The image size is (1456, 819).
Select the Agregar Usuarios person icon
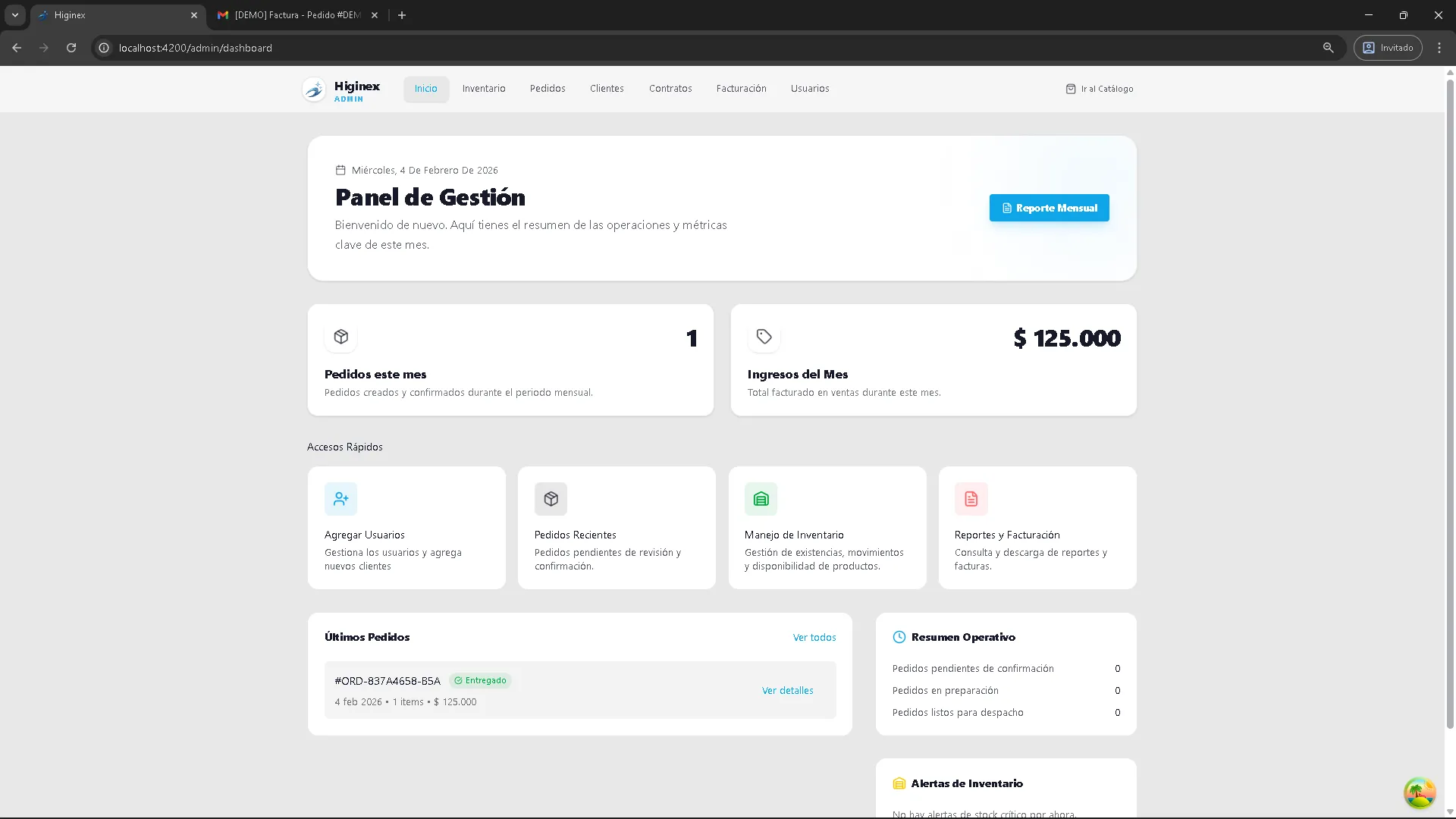click(x=340, y=499)
